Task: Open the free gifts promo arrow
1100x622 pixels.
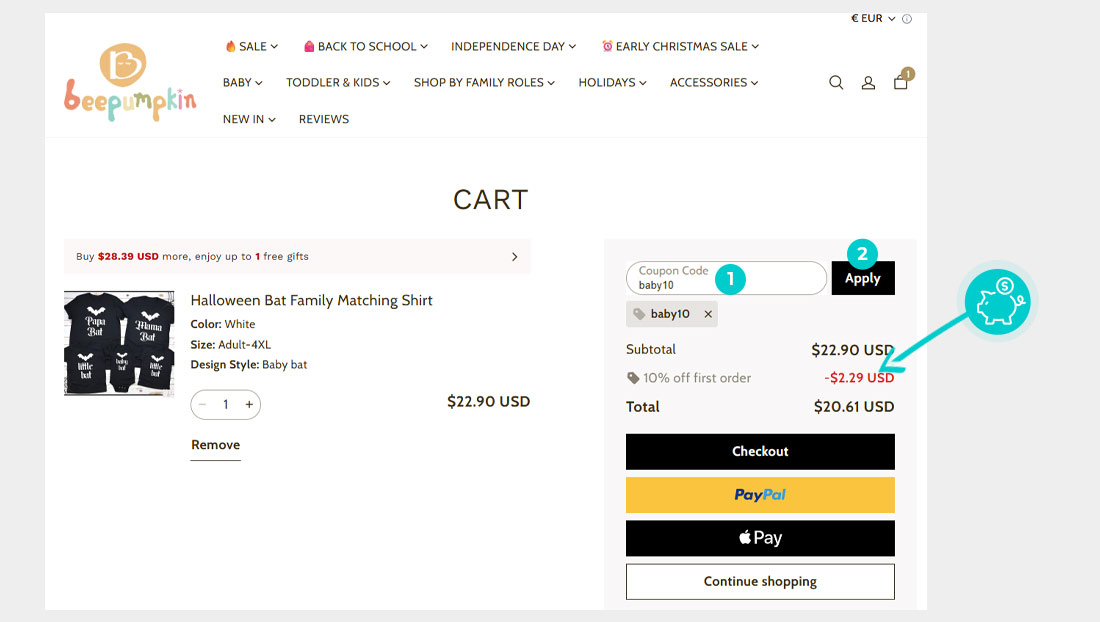Action: 514,257
